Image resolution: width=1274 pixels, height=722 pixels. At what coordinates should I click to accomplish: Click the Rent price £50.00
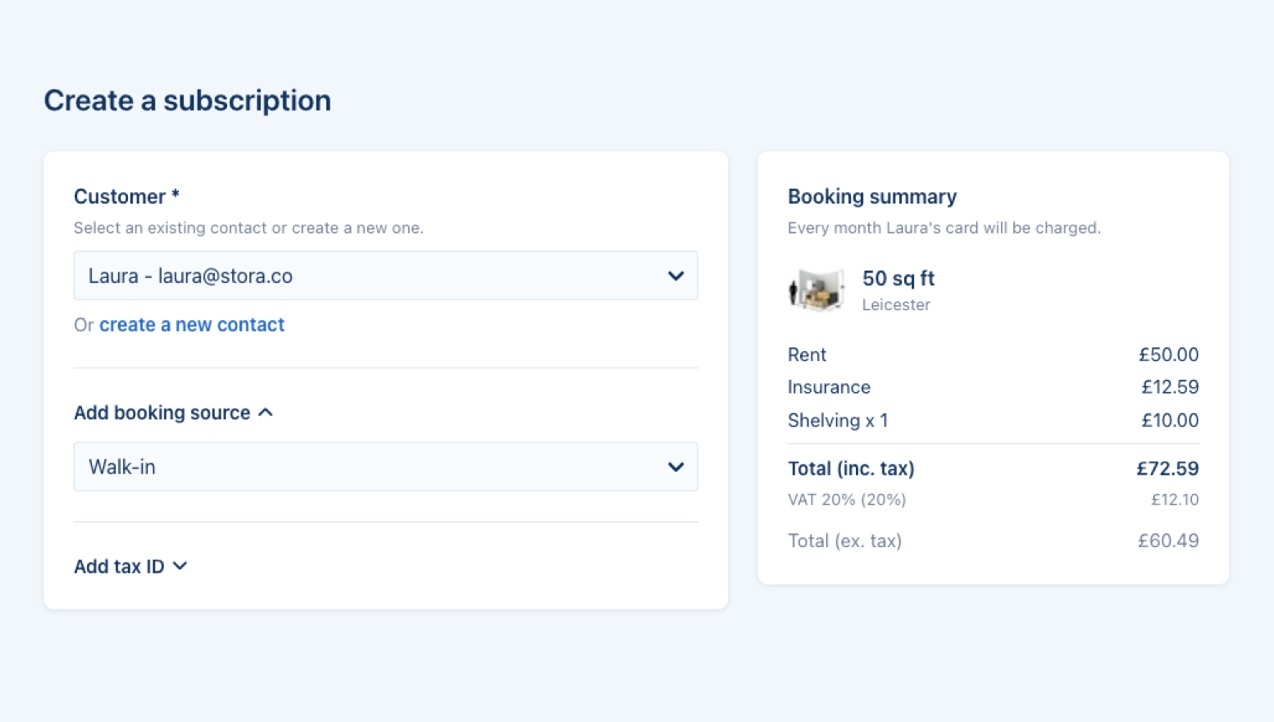(x=1168, y=355)
